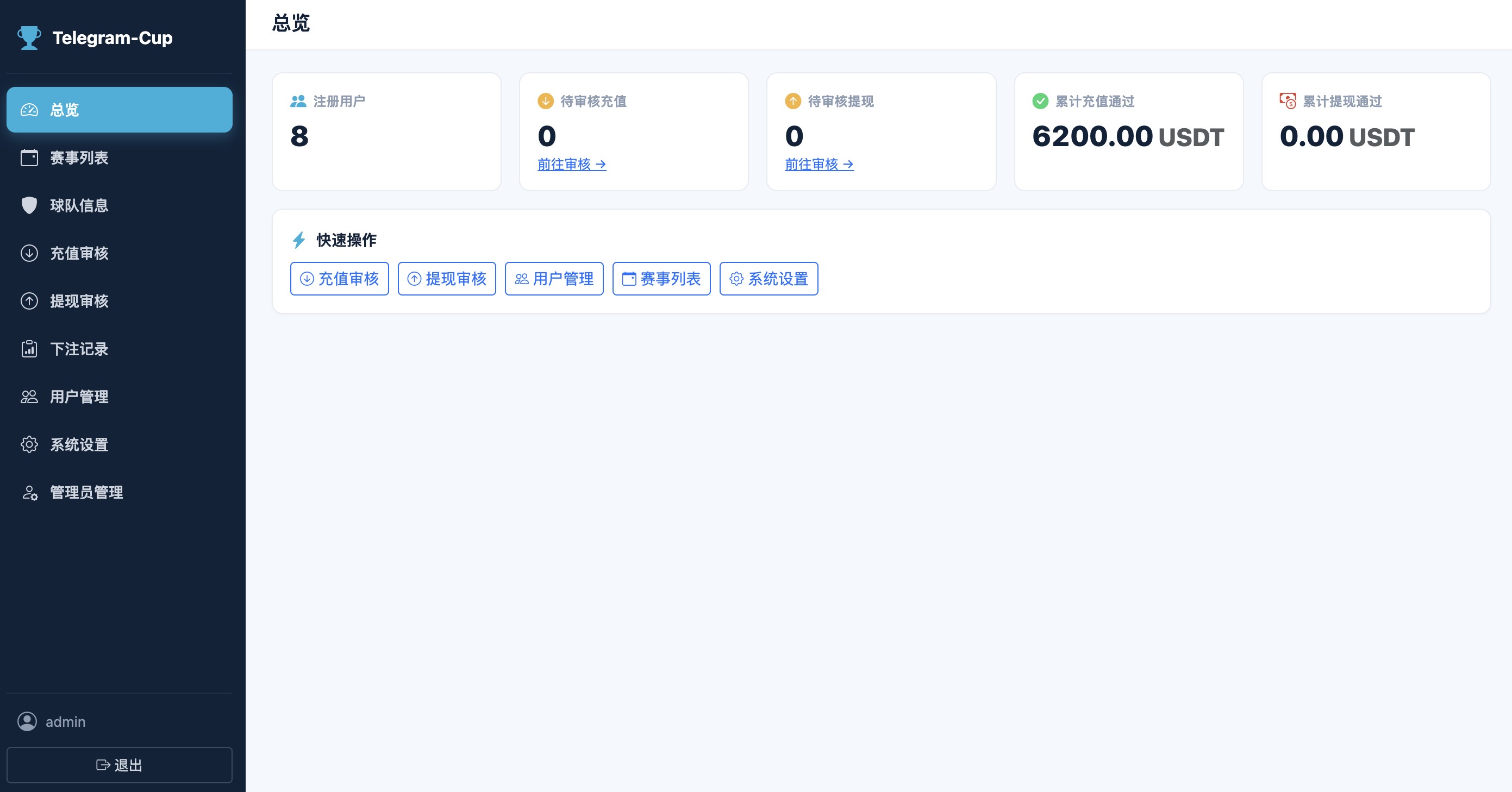The width and height of the screenshot is (1512, 792).
Task: Click the lightning bolt icon beside 快速操作
Action: tap(299, 240)
